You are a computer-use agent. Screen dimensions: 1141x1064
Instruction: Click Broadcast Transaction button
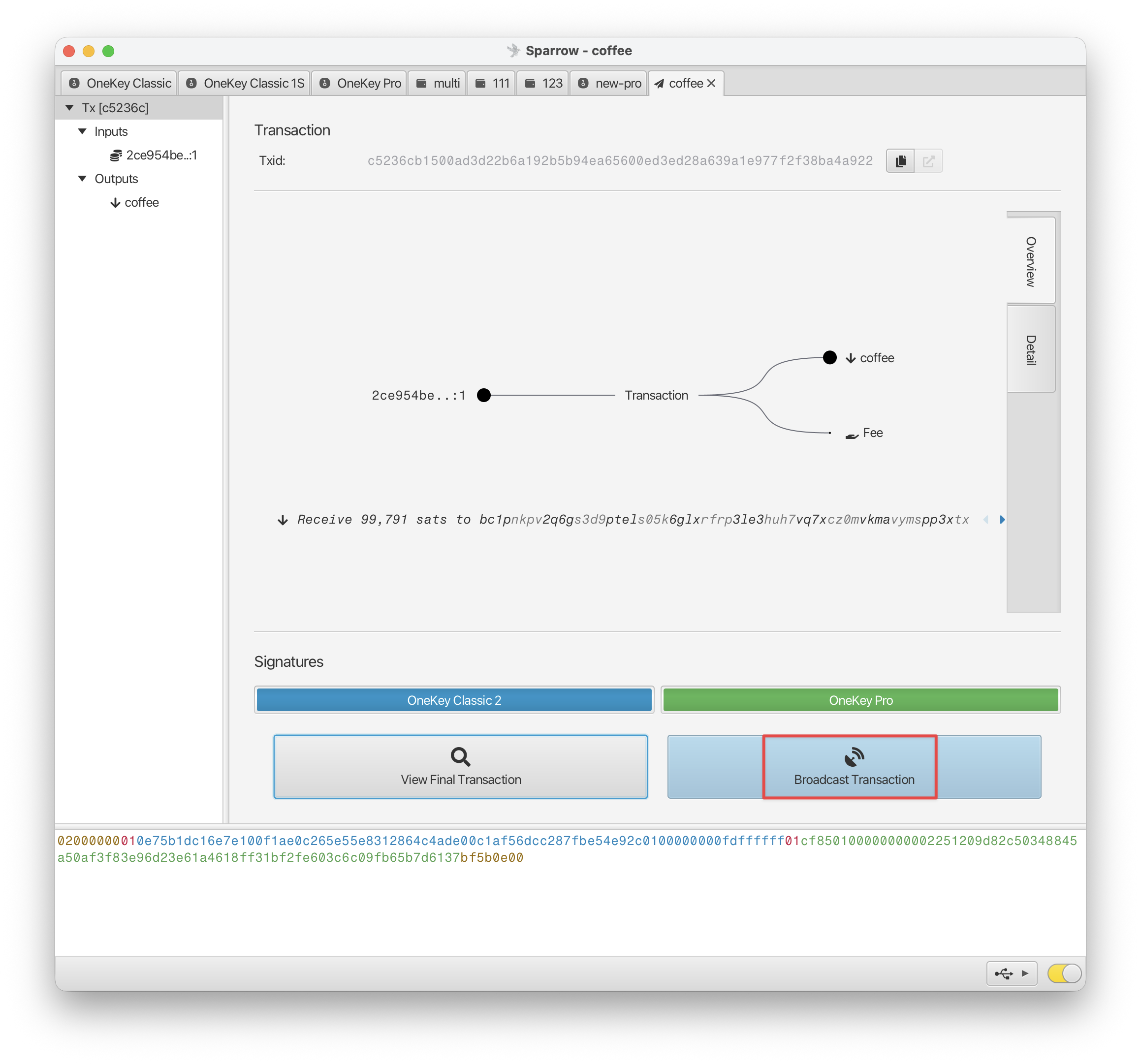pyautogui.click(x=854, y=767)
